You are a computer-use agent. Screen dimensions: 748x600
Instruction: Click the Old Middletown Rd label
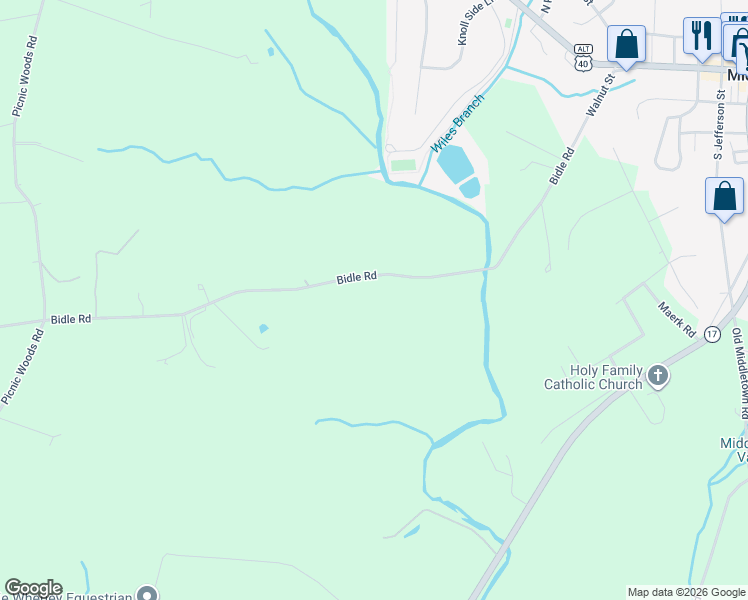(741, 373)
